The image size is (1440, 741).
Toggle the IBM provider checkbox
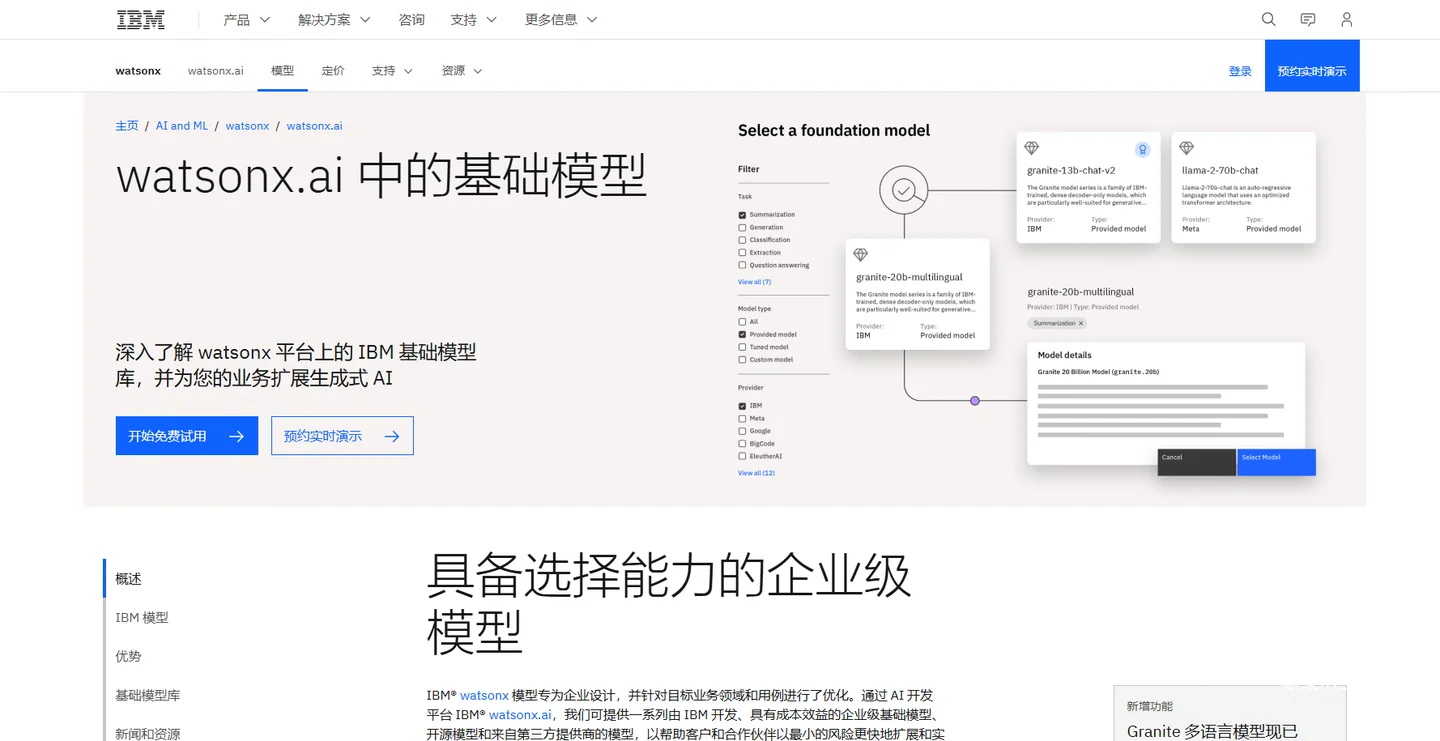(742, 406)
